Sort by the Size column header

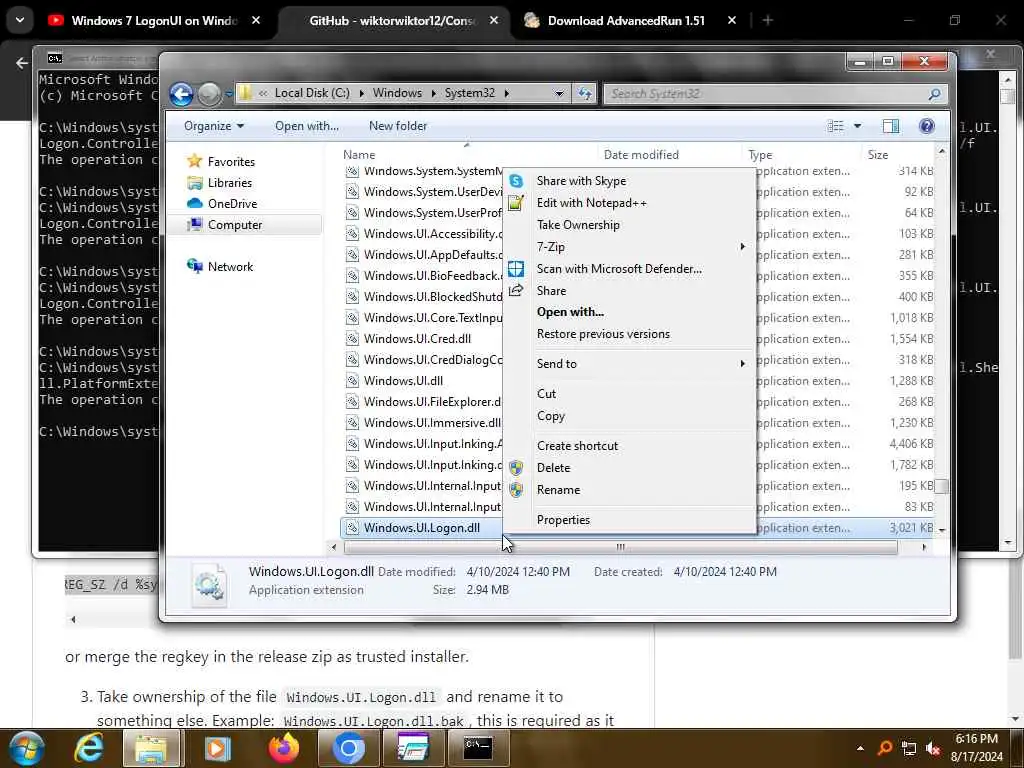[878, 155]
